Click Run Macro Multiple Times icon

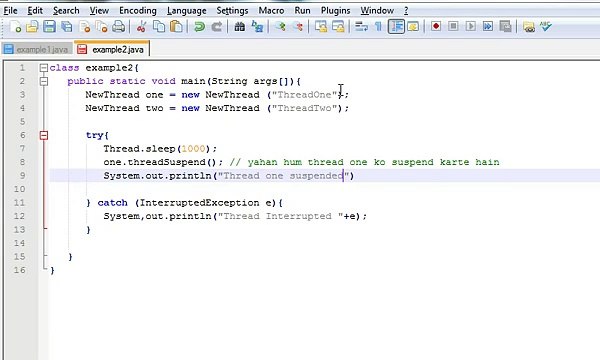pos(488,26)
